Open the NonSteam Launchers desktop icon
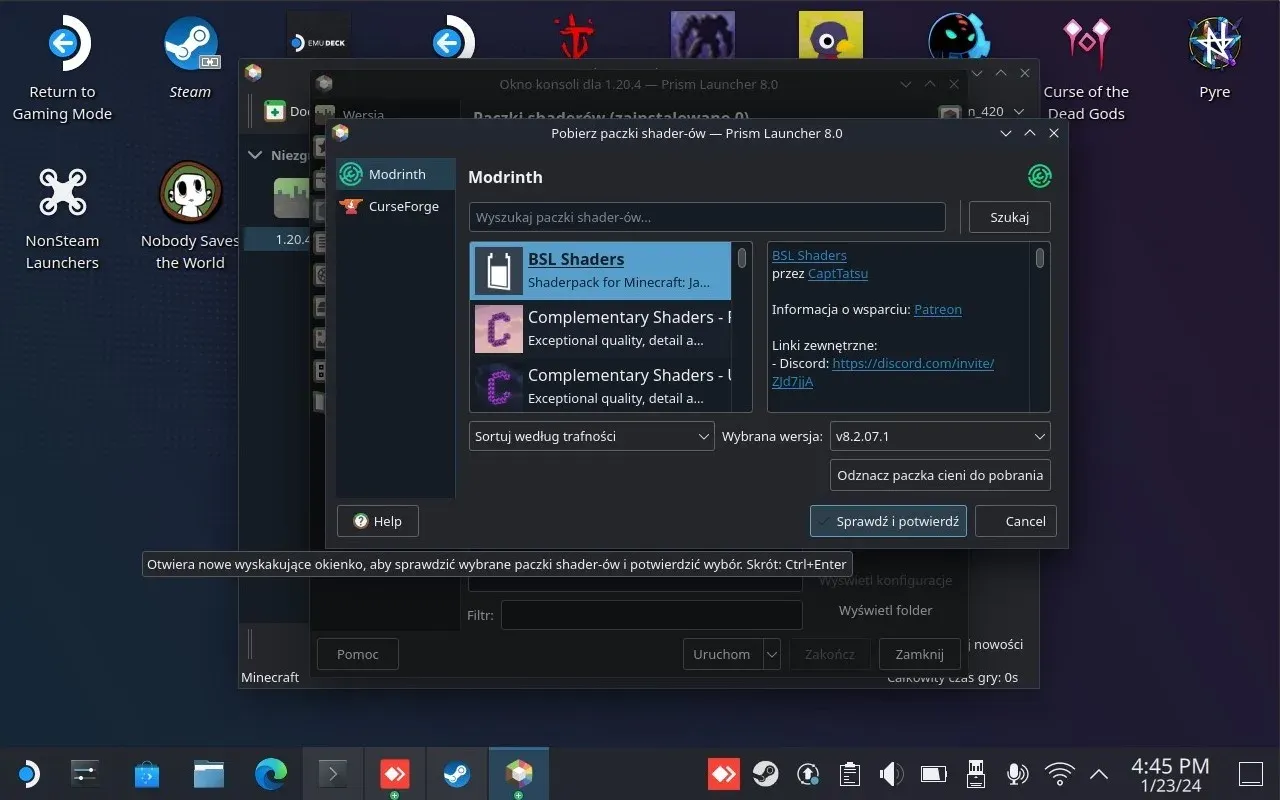Screen dimensions: 1280x800 click(x=62, y=217)
